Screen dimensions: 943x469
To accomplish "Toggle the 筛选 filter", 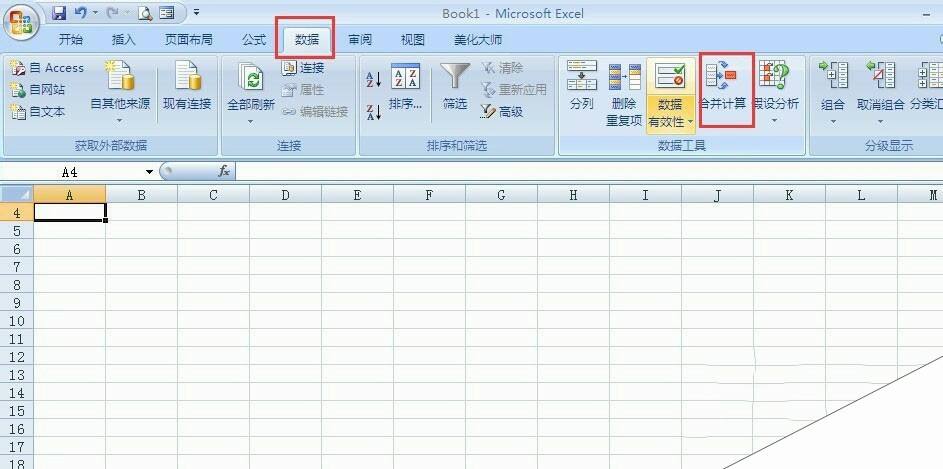I will [x=455, y=87].
